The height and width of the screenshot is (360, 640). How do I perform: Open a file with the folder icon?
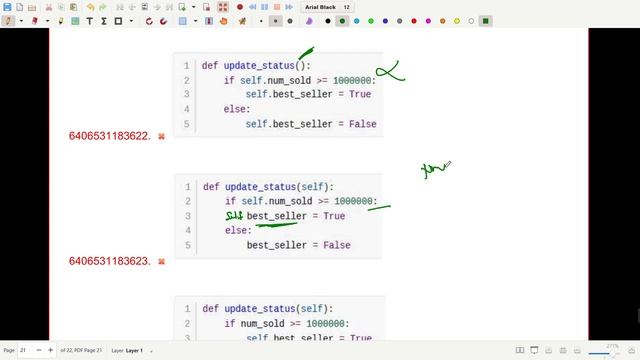[32, 7]
